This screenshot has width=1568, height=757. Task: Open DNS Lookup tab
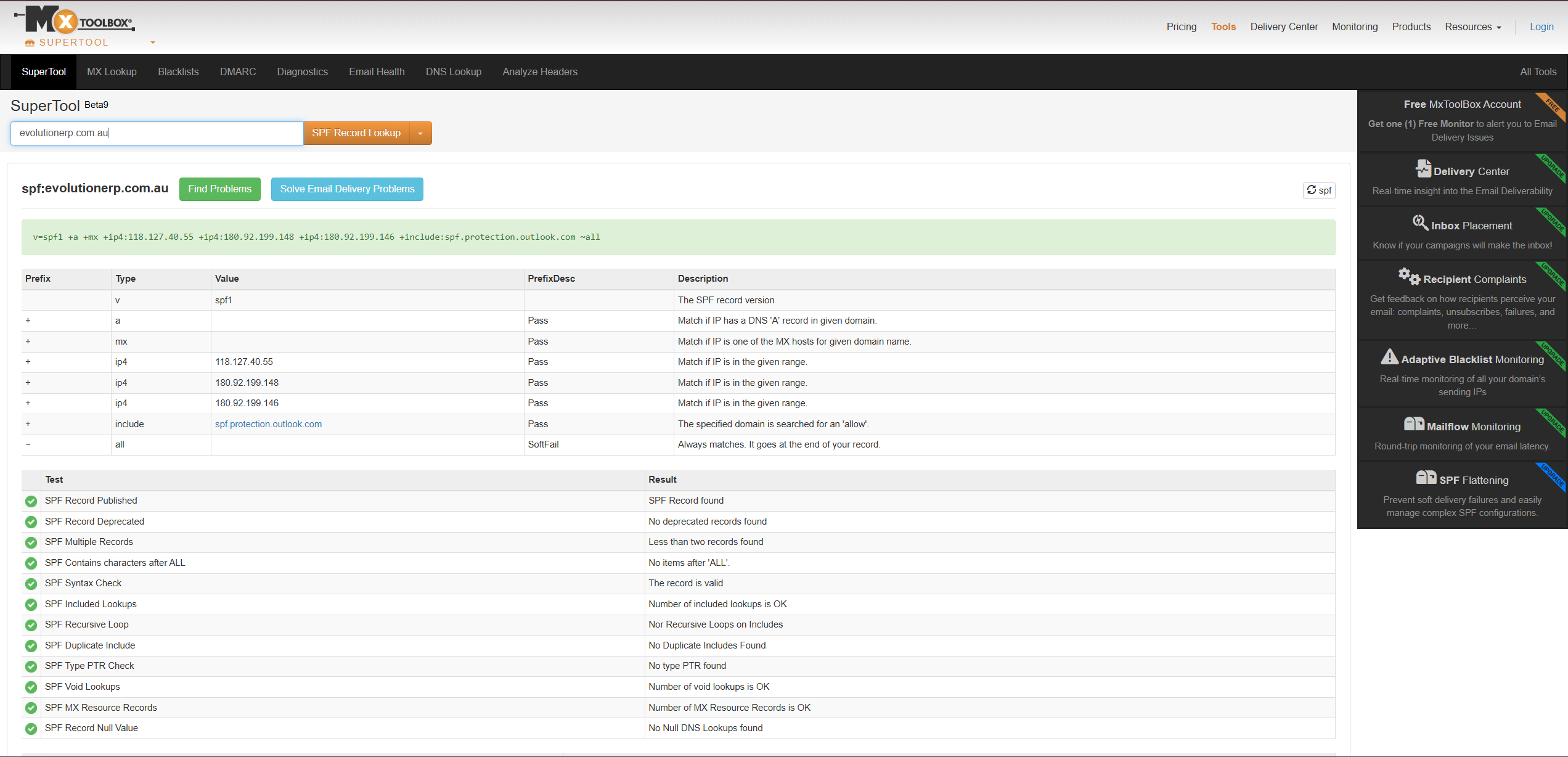coord(453,72)
